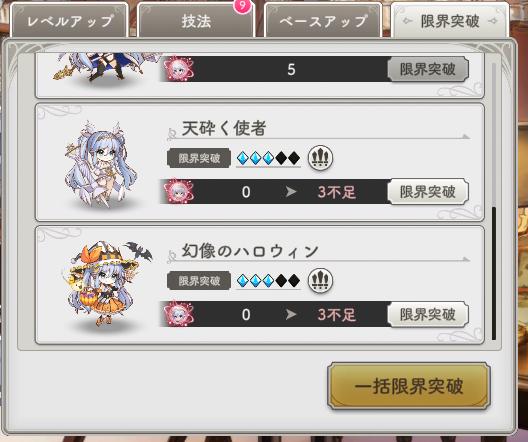Screen dimensions: 528x442
Task: Click 限界突破 button for 天砕く使者
Action: (x=428, y=192)
